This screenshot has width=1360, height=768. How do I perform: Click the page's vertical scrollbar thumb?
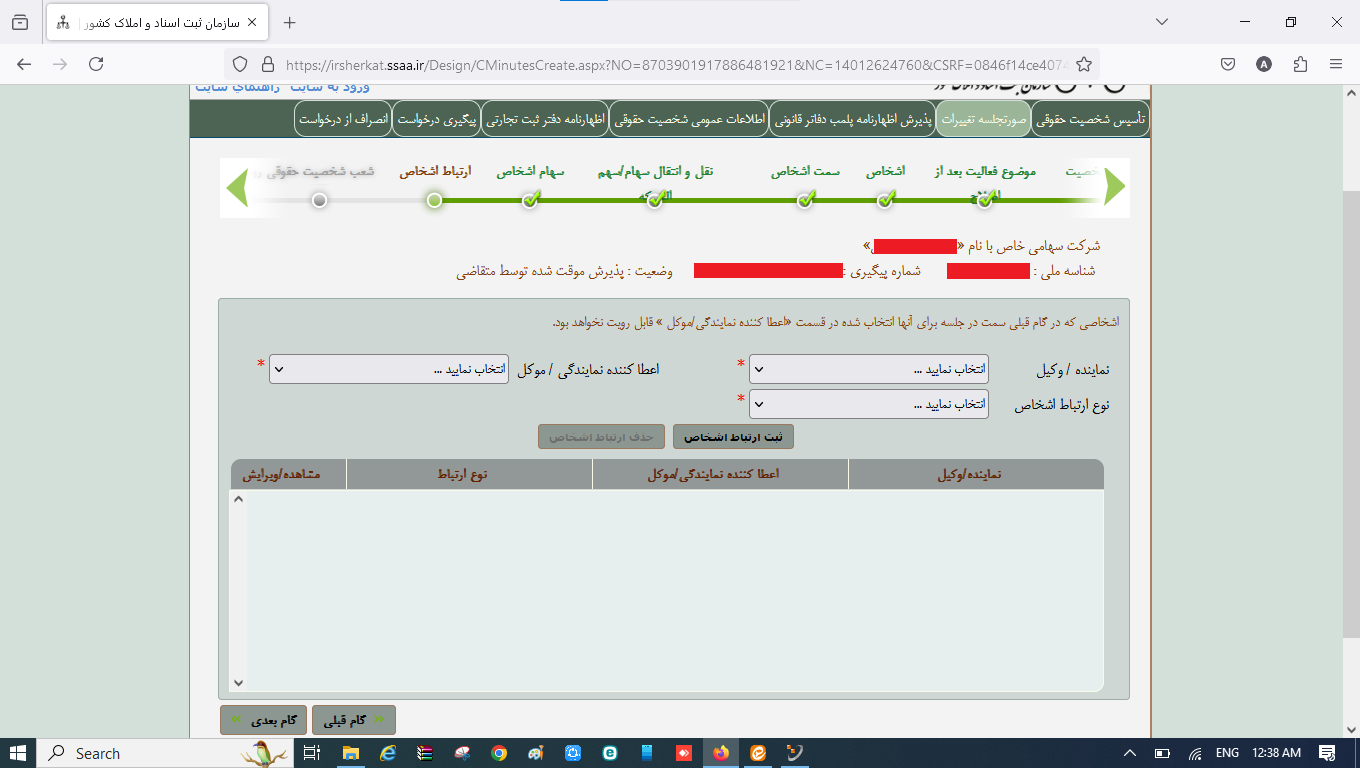[x=1351, y=412]
